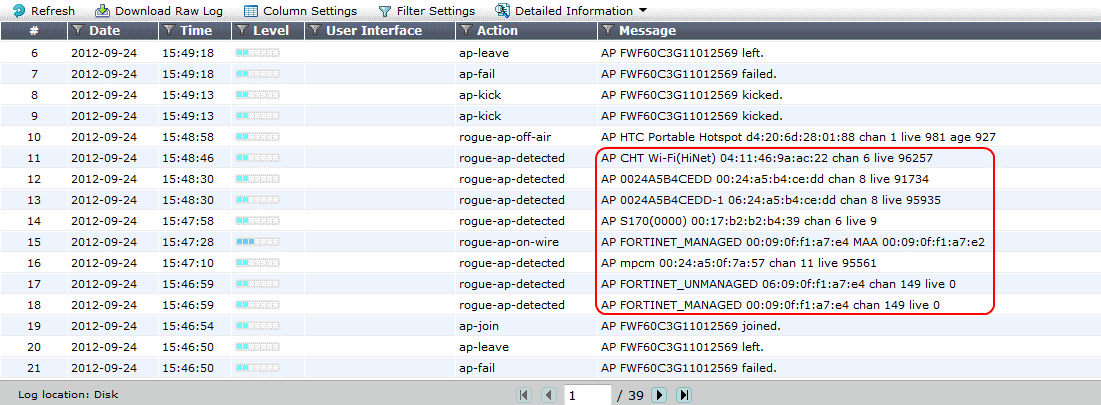Click the Action column header label
Screen dimensions: 1101x405
coord(497,30)
